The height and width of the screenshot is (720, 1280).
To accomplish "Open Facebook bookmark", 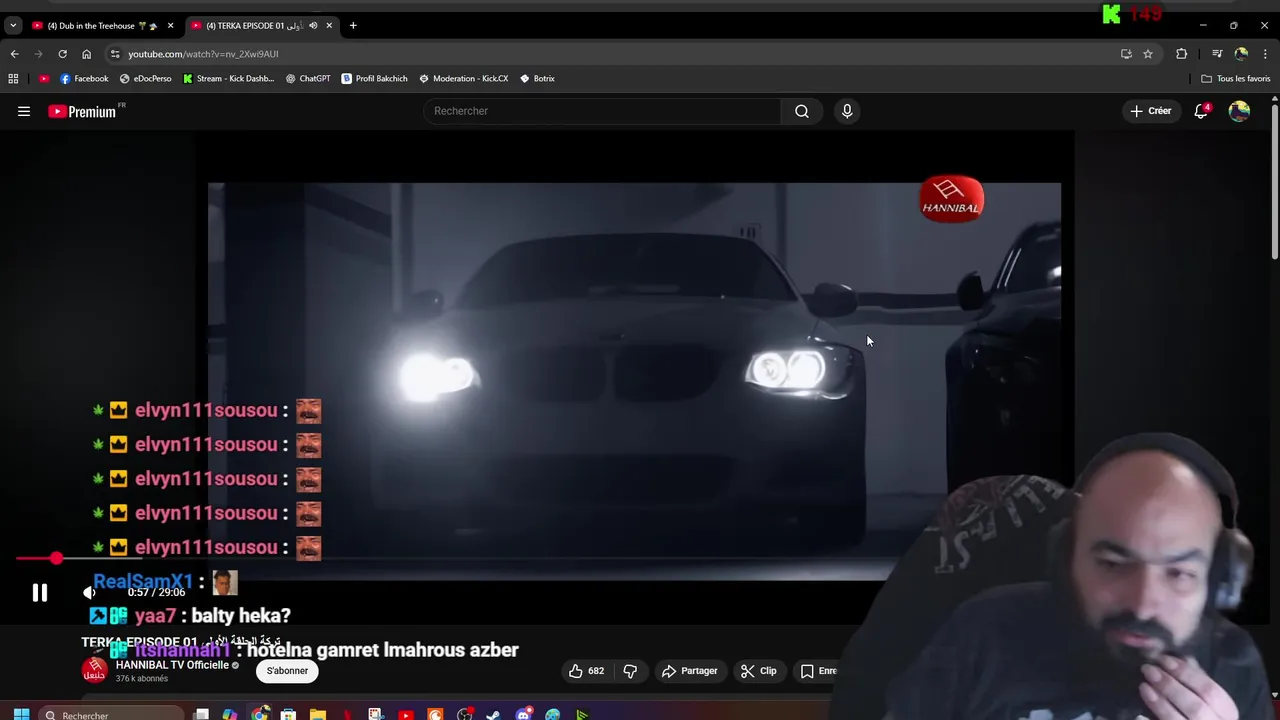I will [84, 79].
